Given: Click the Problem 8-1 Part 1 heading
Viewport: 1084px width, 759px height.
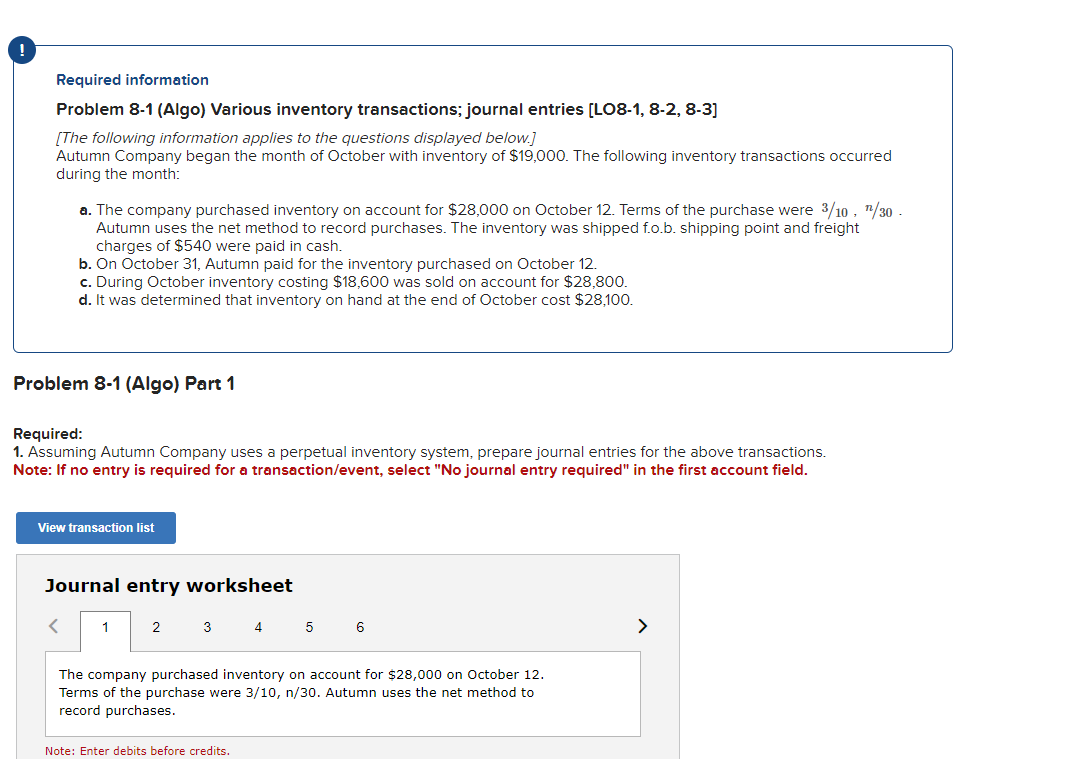Looking at the screenshot, I should pyautogui.click(x=124, y=383).
